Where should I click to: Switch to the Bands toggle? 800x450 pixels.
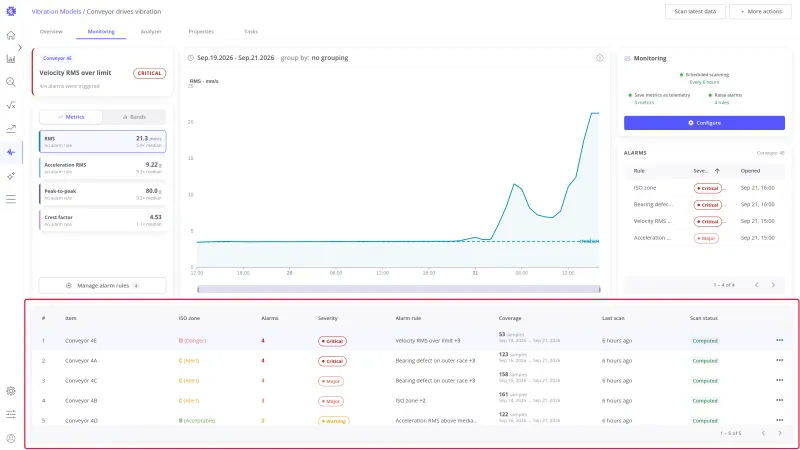pyautogui.click(x=134, y=117)
